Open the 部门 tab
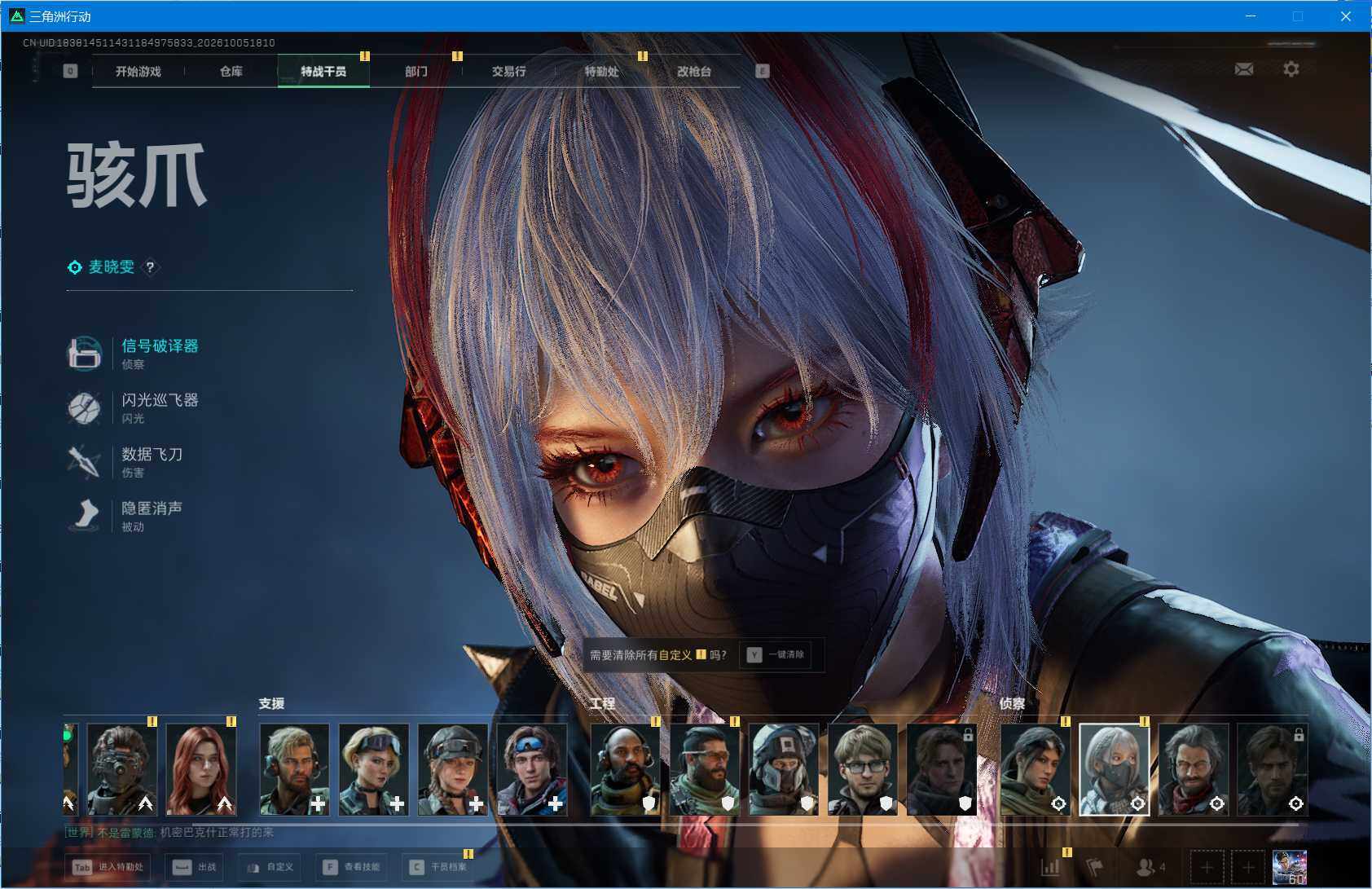 (416, 72)
